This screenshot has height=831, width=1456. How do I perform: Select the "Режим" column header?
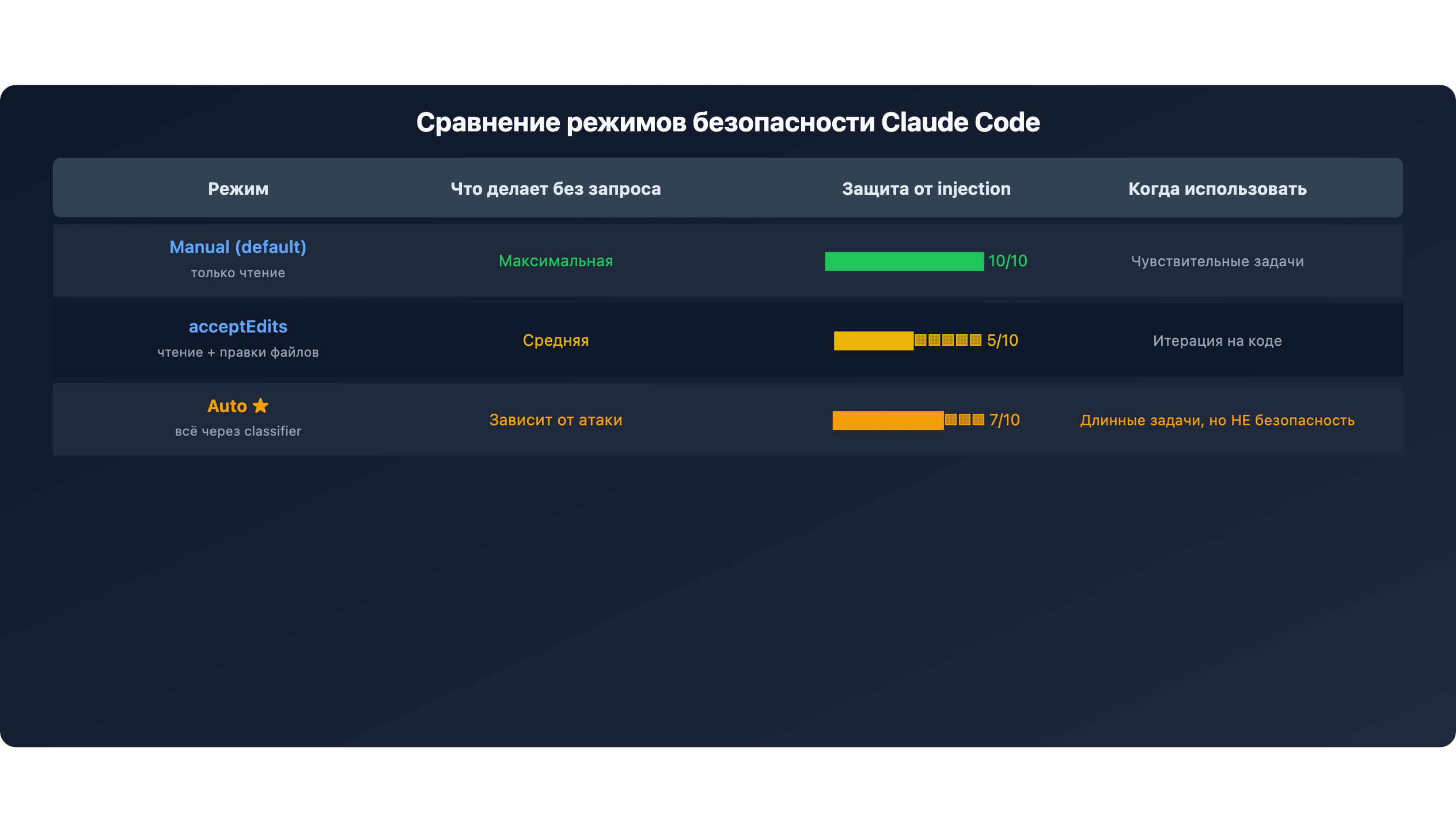tap(238, 188)
